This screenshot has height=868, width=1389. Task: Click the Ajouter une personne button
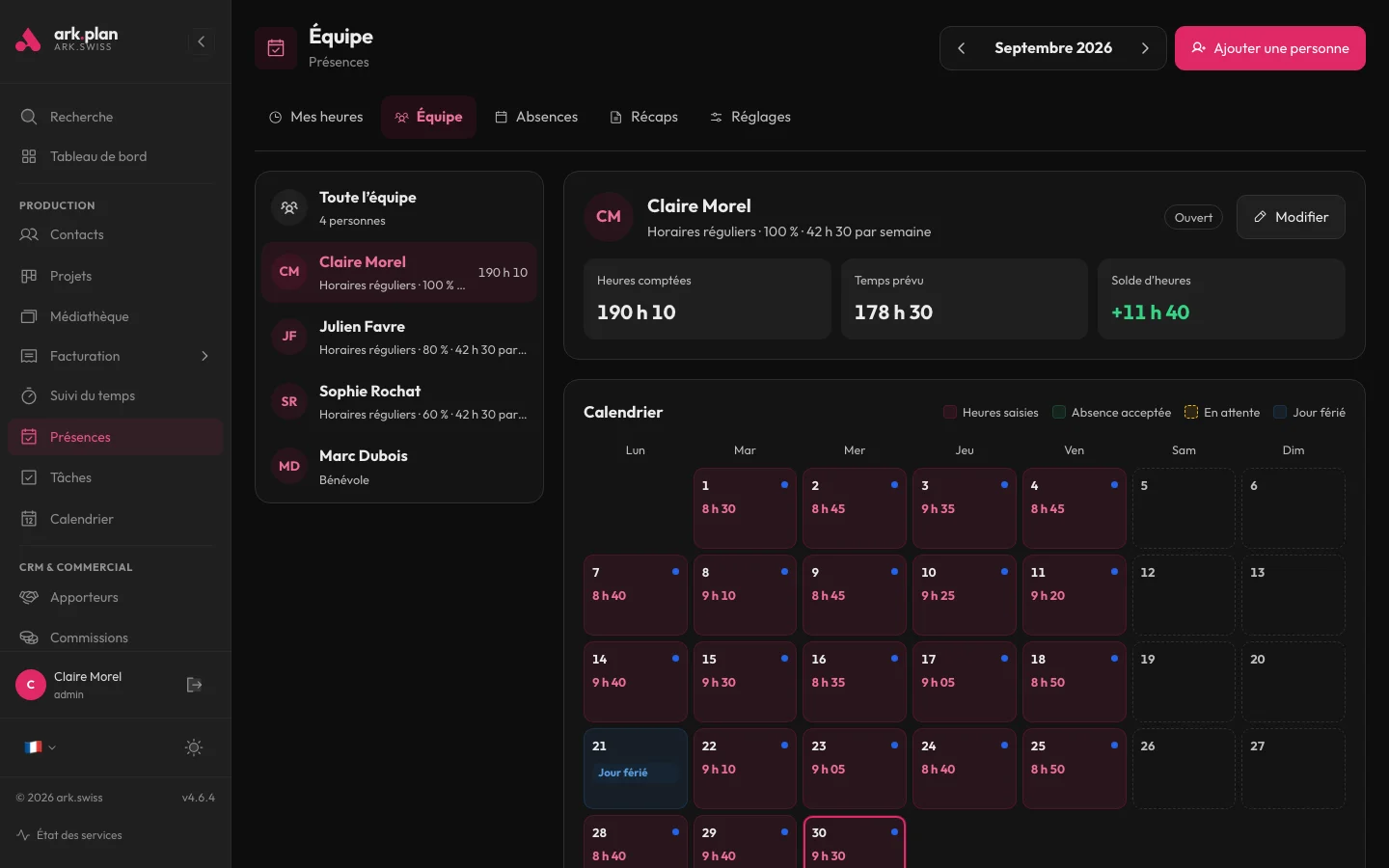tap(1269, 48)
